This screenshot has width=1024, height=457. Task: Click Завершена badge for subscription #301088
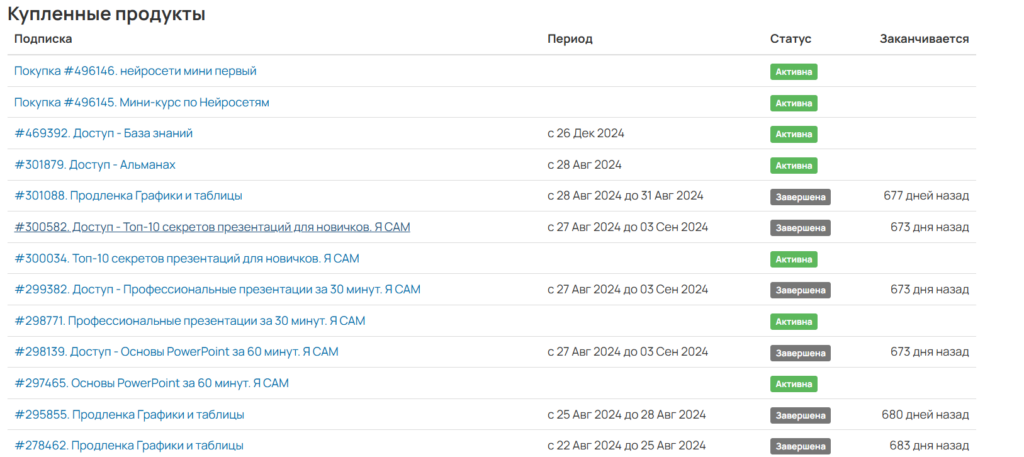pos(800,197)
